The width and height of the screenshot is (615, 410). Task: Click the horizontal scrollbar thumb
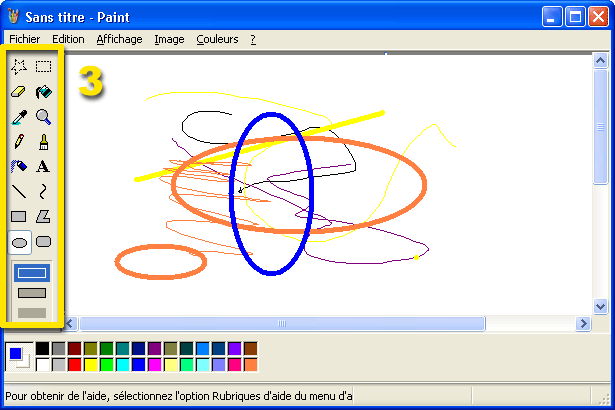[x=282, y=324]
